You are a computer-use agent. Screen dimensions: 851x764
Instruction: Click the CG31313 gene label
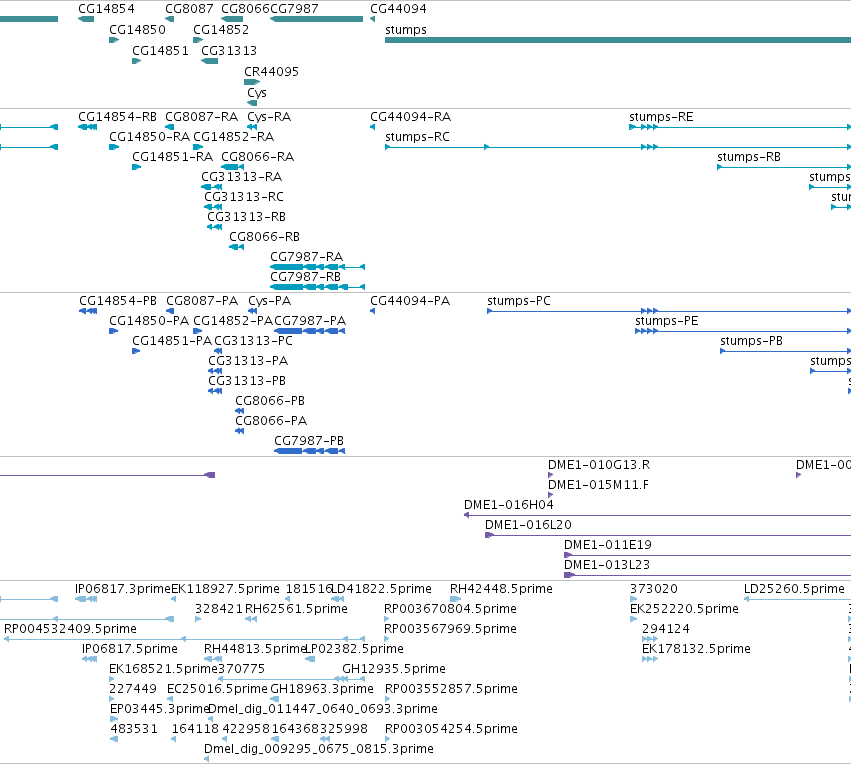[229, 51]
